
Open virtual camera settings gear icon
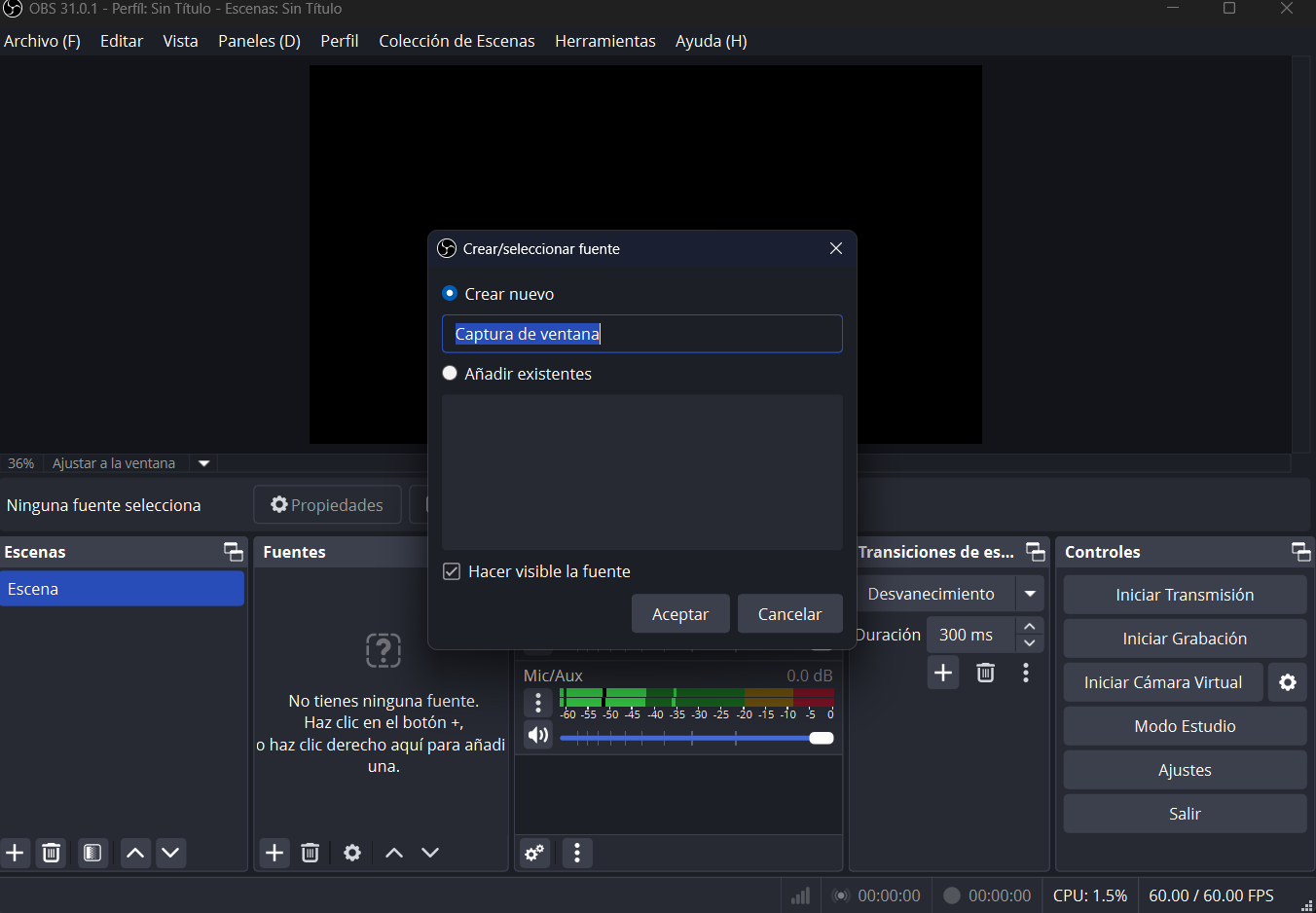(x=1287, y=682)
